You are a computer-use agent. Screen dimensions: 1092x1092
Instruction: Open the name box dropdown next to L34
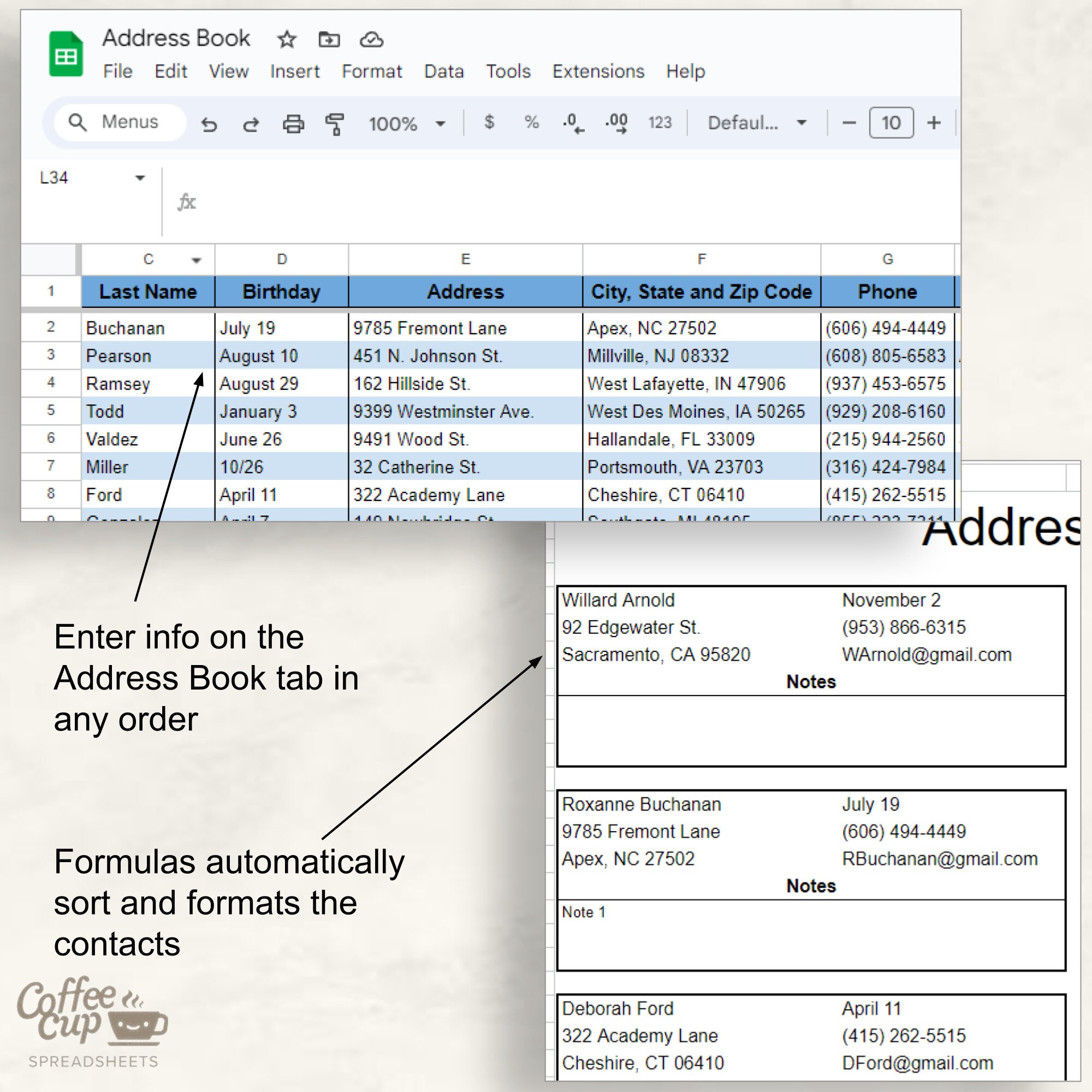(140, 177)
